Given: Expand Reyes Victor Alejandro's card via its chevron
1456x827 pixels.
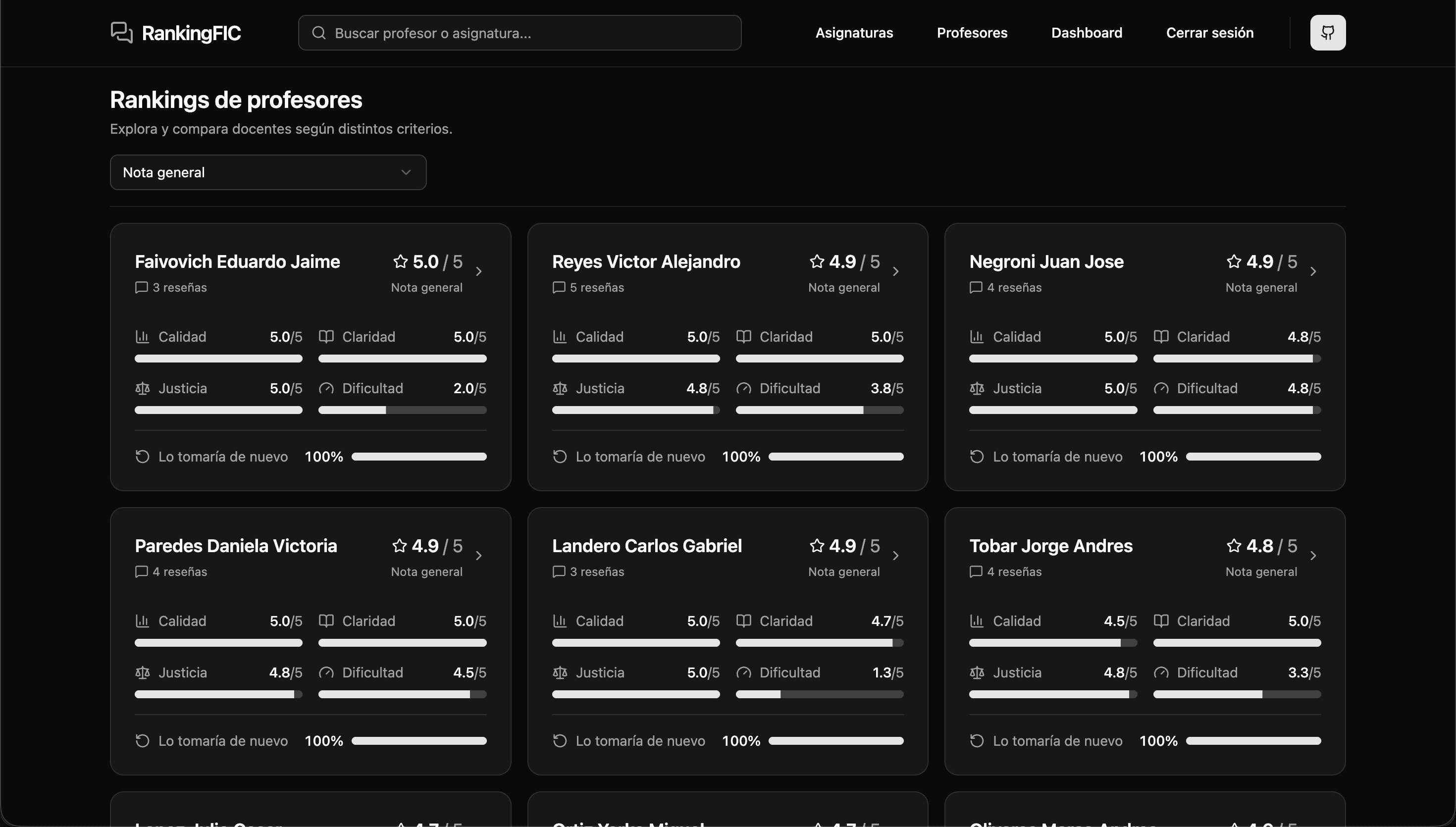Looking at the screenshot, I should (x=895, y=271).
